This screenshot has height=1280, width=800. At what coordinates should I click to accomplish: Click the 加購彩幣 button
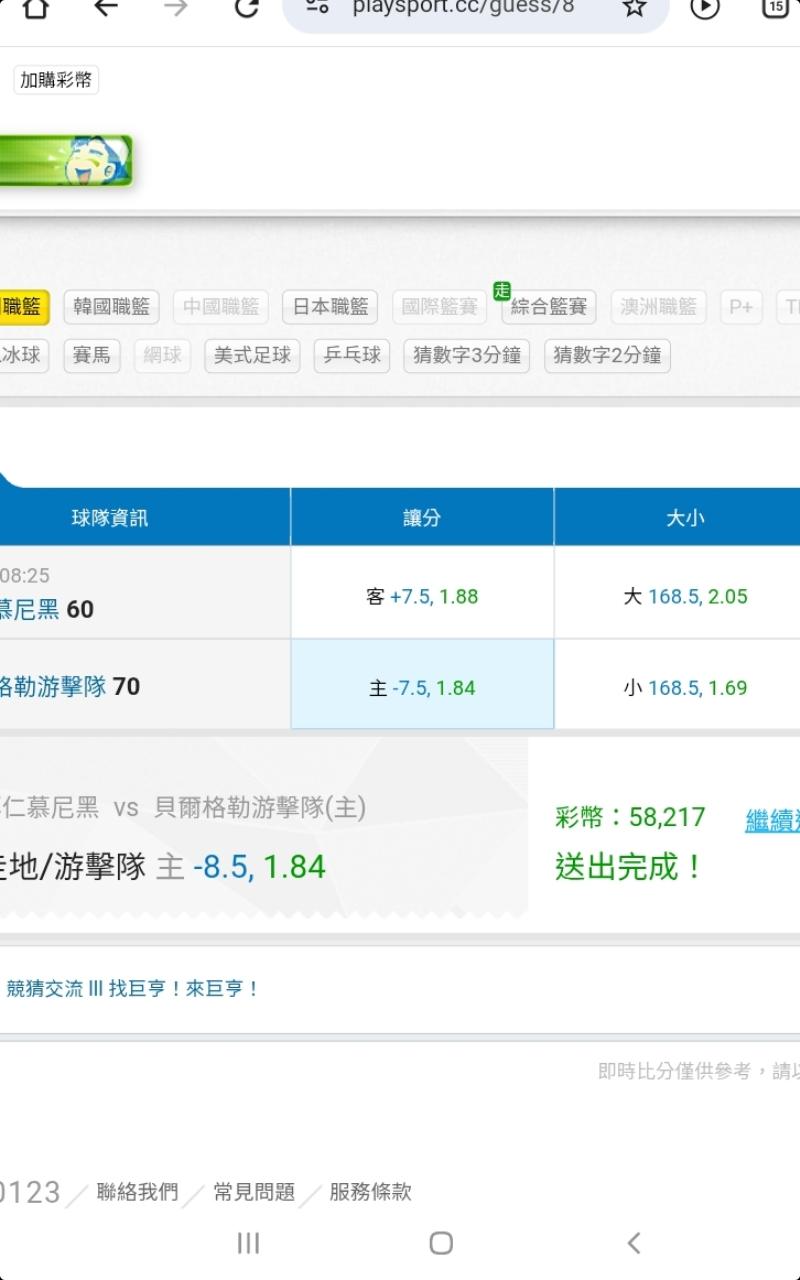[x=56, y=80]
